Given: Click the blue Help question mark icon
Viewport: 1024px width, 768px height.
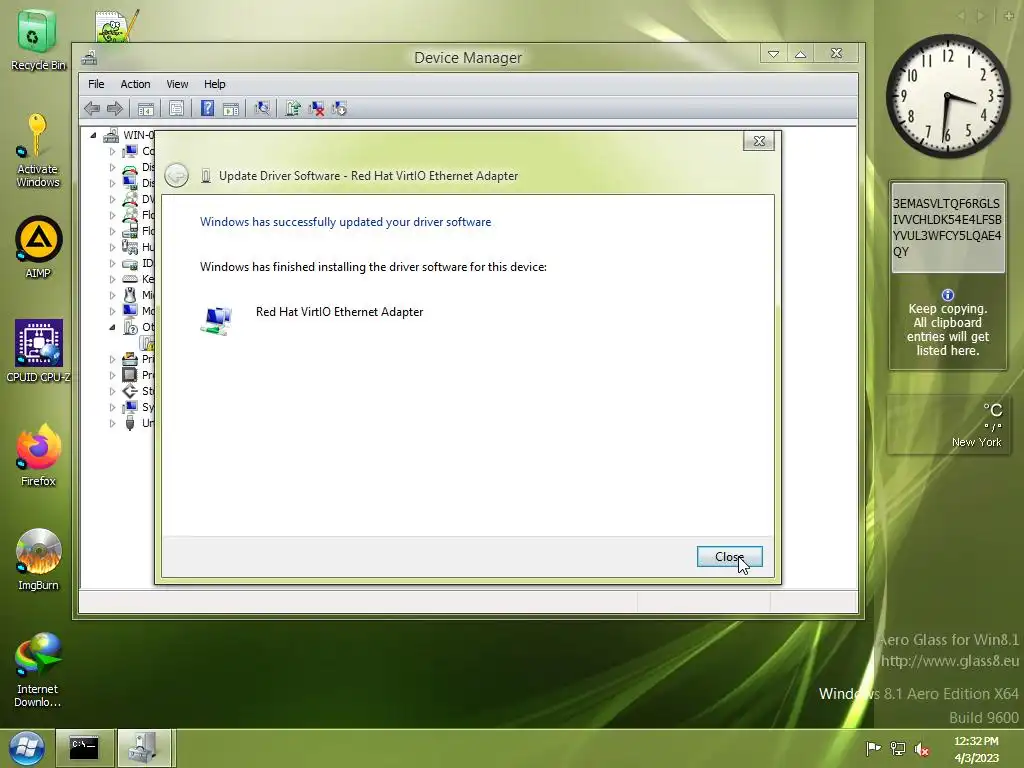Looking at the screenshot, I should pyautogui.click(x=207, y=108).
